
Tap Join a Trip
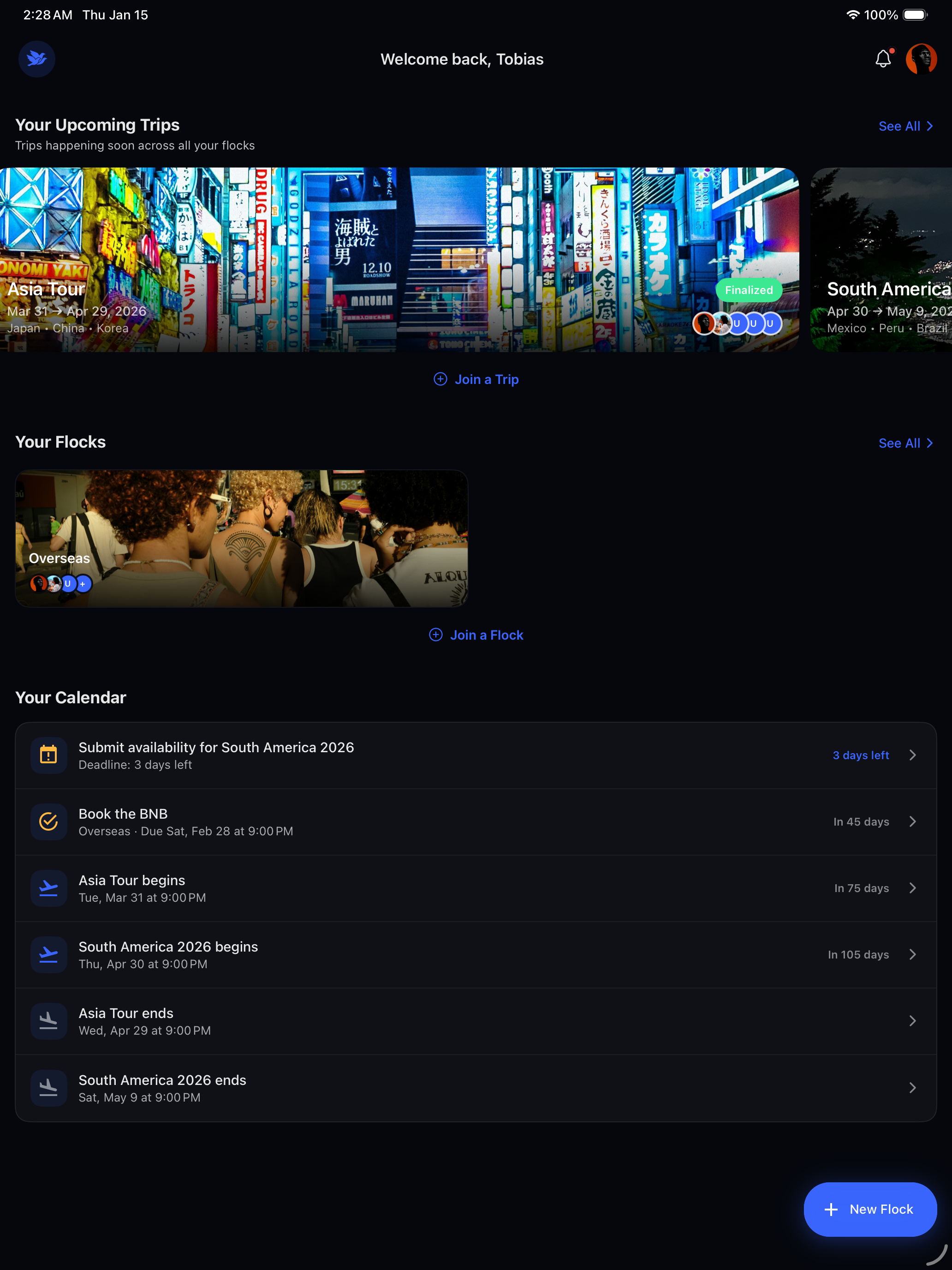coord(476,379)
